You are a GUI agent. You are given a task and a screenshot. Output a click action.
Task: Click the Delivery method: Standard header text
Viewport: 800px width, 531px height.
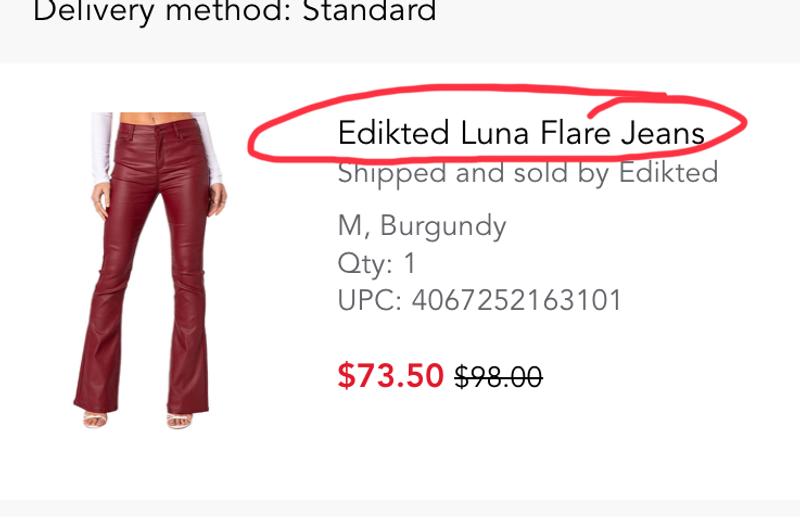(235, 13)
